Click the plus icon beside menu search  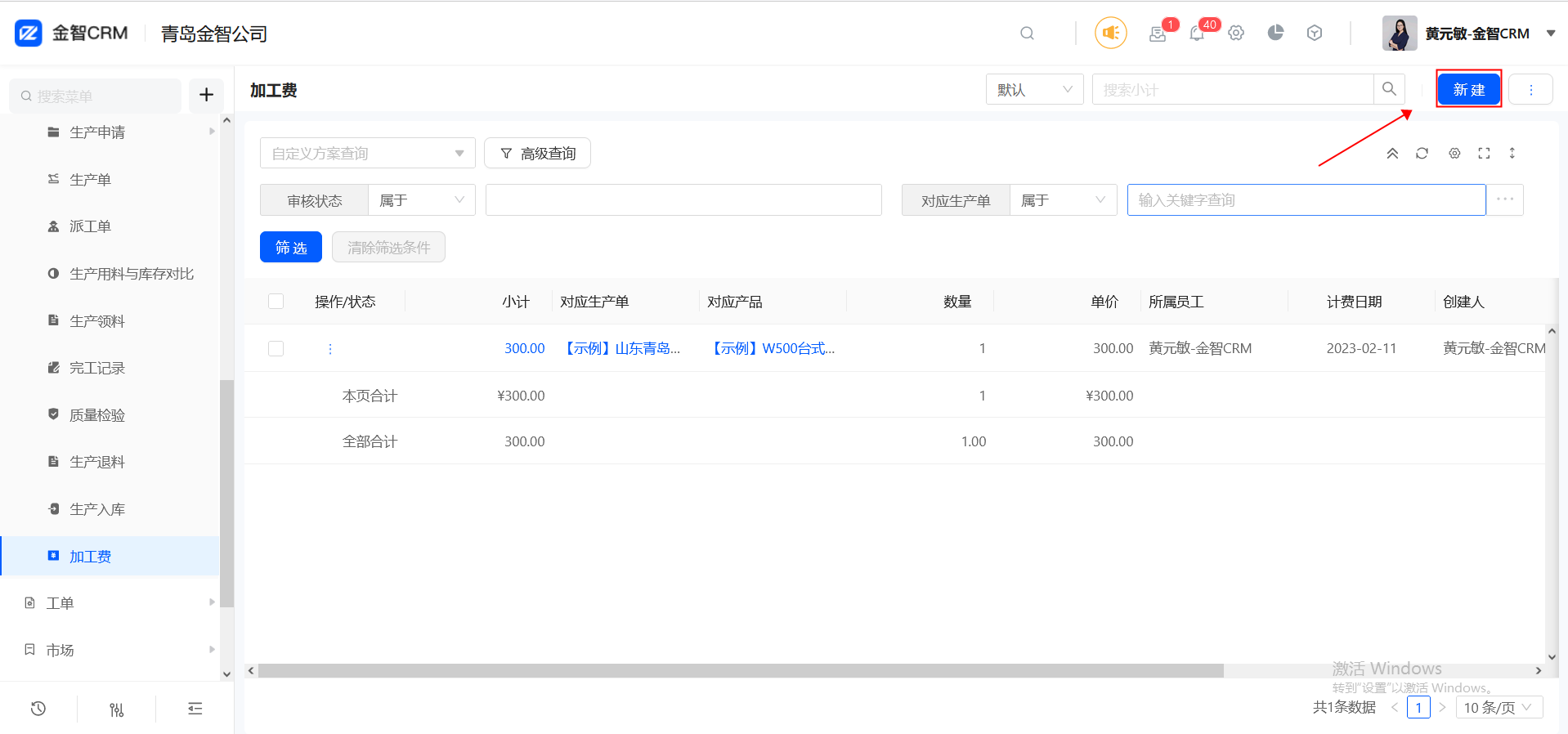(x=206, y=95)
